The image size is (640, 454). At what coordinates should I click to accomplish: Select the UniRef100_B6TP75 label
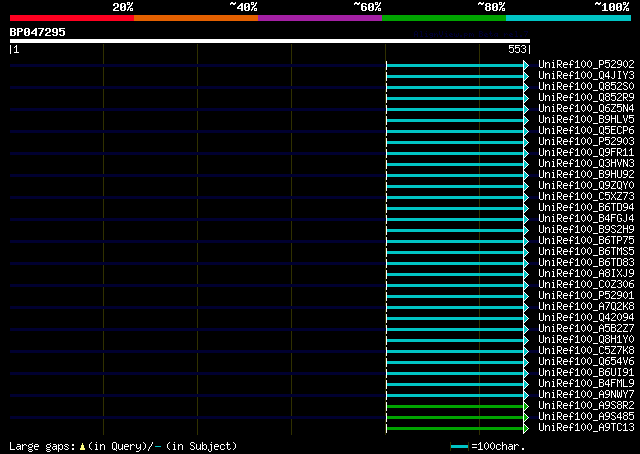tap(586, 241)
